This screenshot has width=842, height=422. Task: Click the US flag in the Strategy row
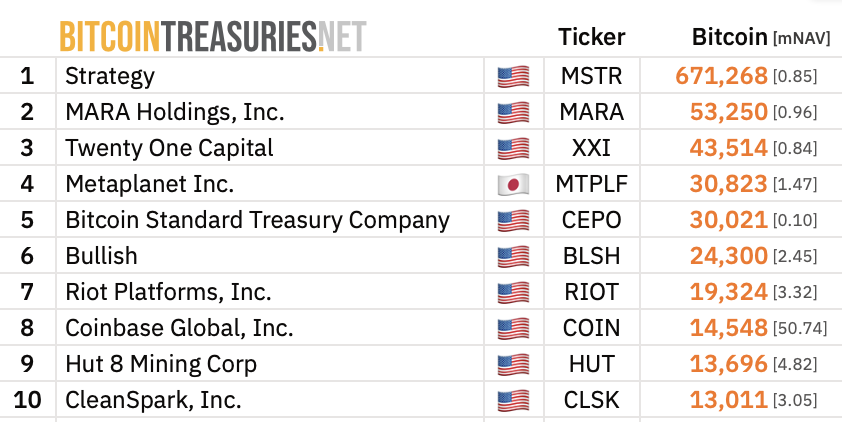(x=513, y=76)
